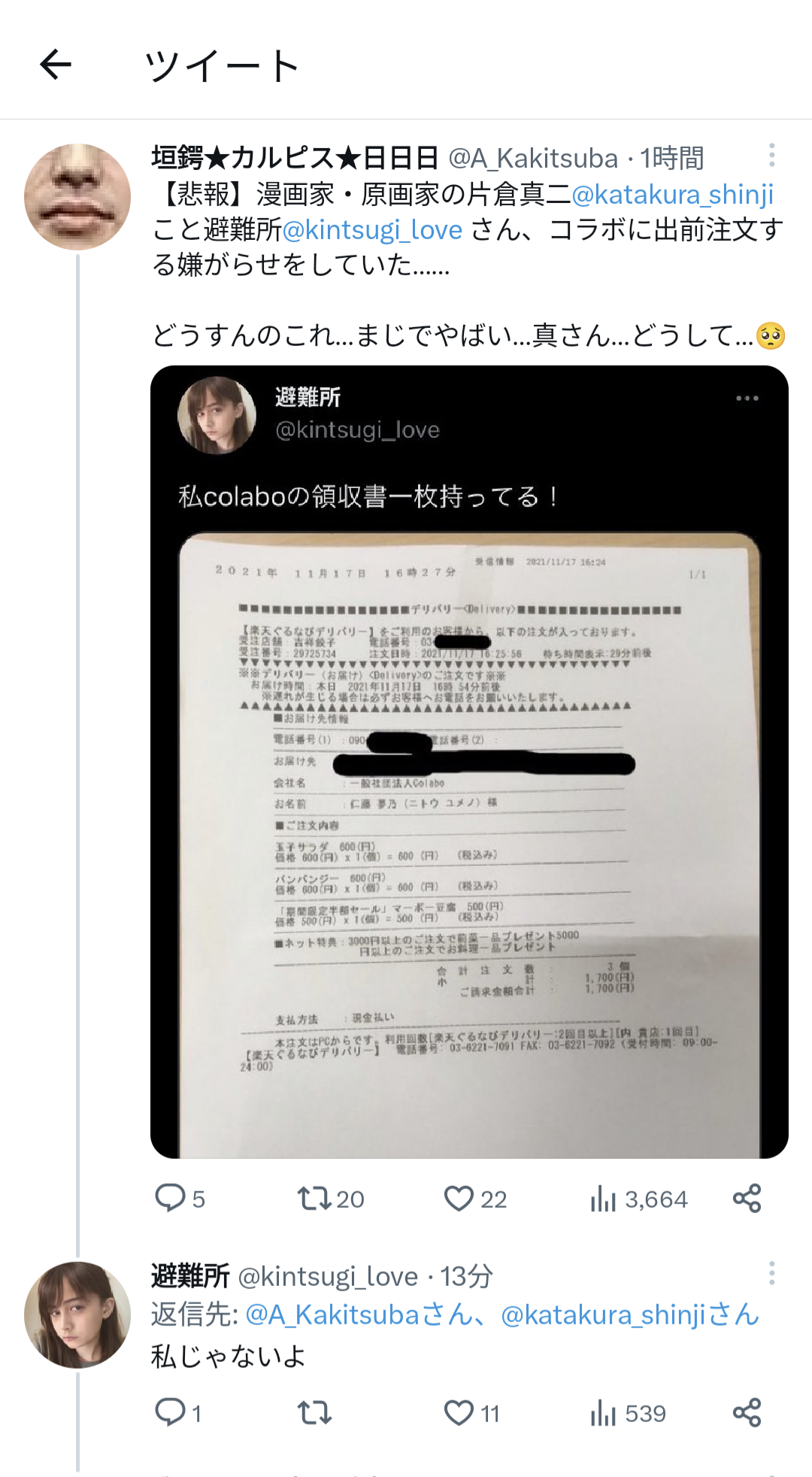The image size is (812, 1477).
Task: Retweet the 私じゃないよ reply
Action: click(x=314, y=1413)
